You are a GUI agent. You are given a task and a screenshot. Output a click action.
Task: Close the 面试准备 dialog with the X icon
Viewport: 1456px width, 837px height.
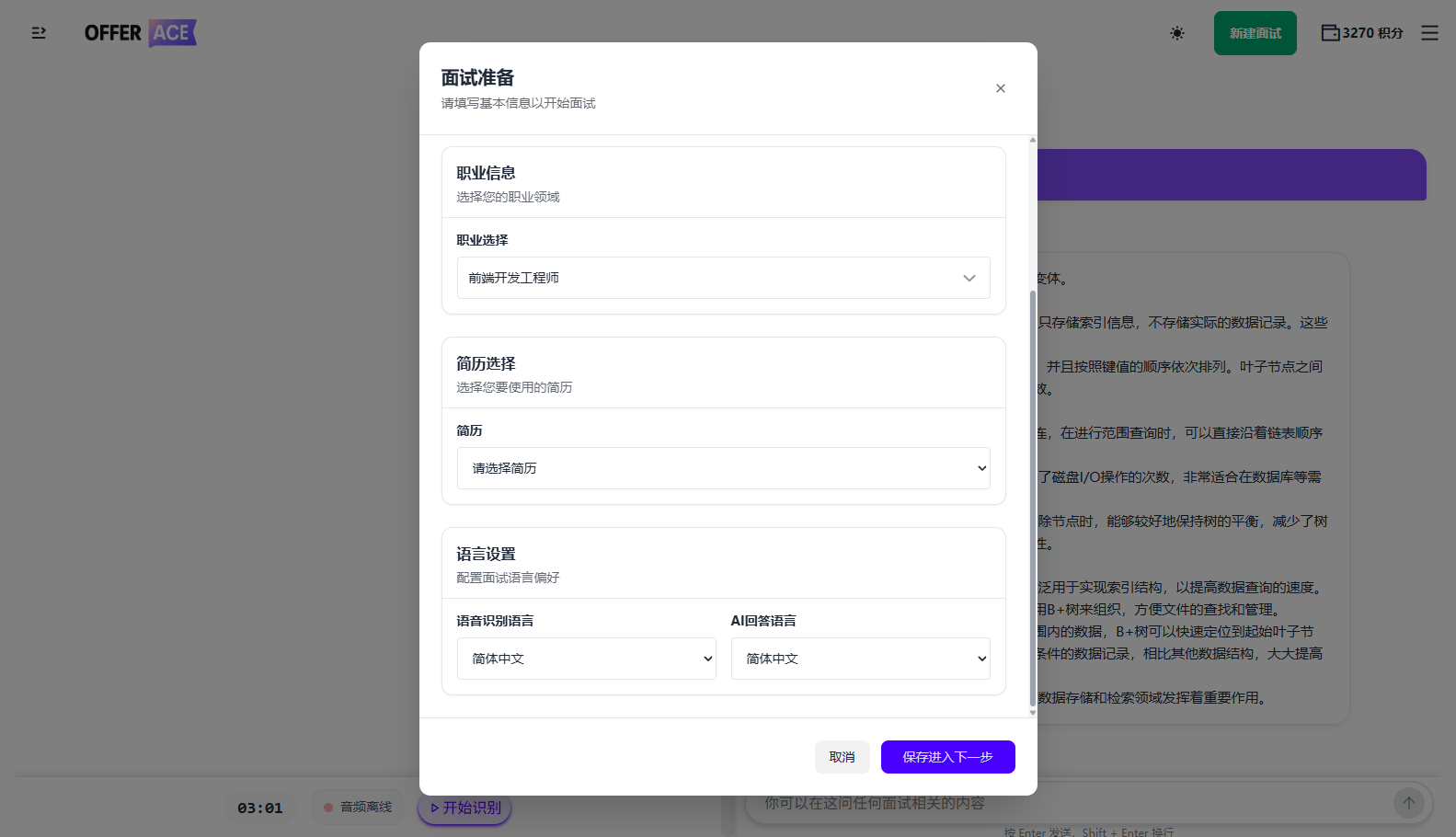click(x=1001, y=88)
